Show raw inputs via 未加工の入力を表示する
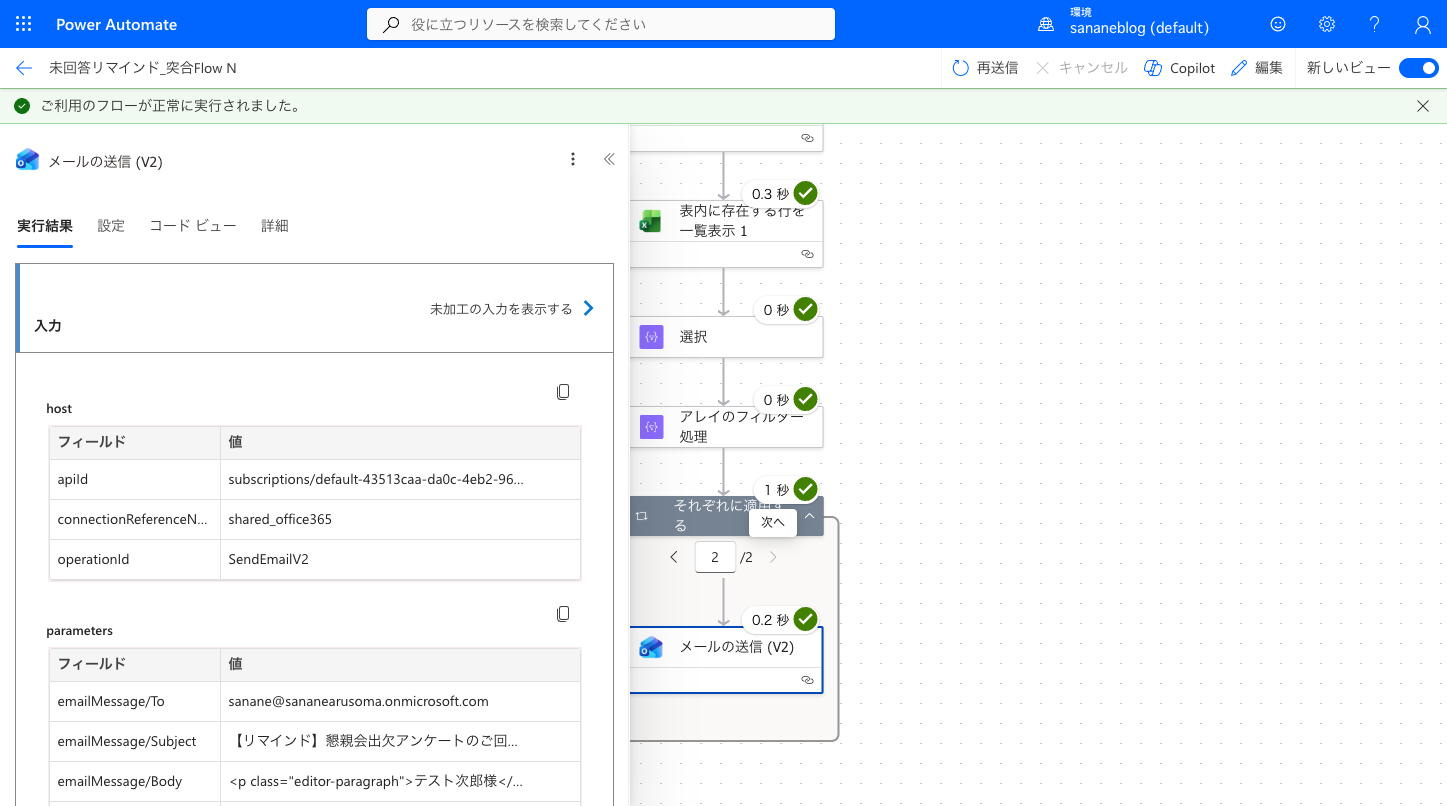The width and height of the screenshot is (1447, 806). tap(512, 309)
